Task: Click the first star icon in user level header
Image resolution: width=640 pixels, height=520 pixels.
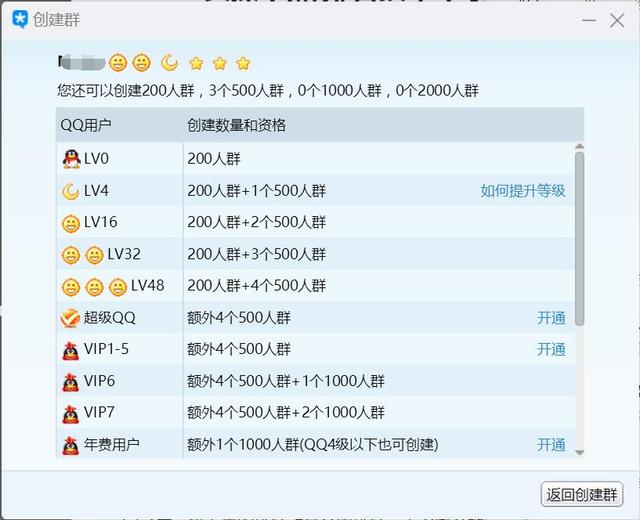Action: [x=196, y=63]
